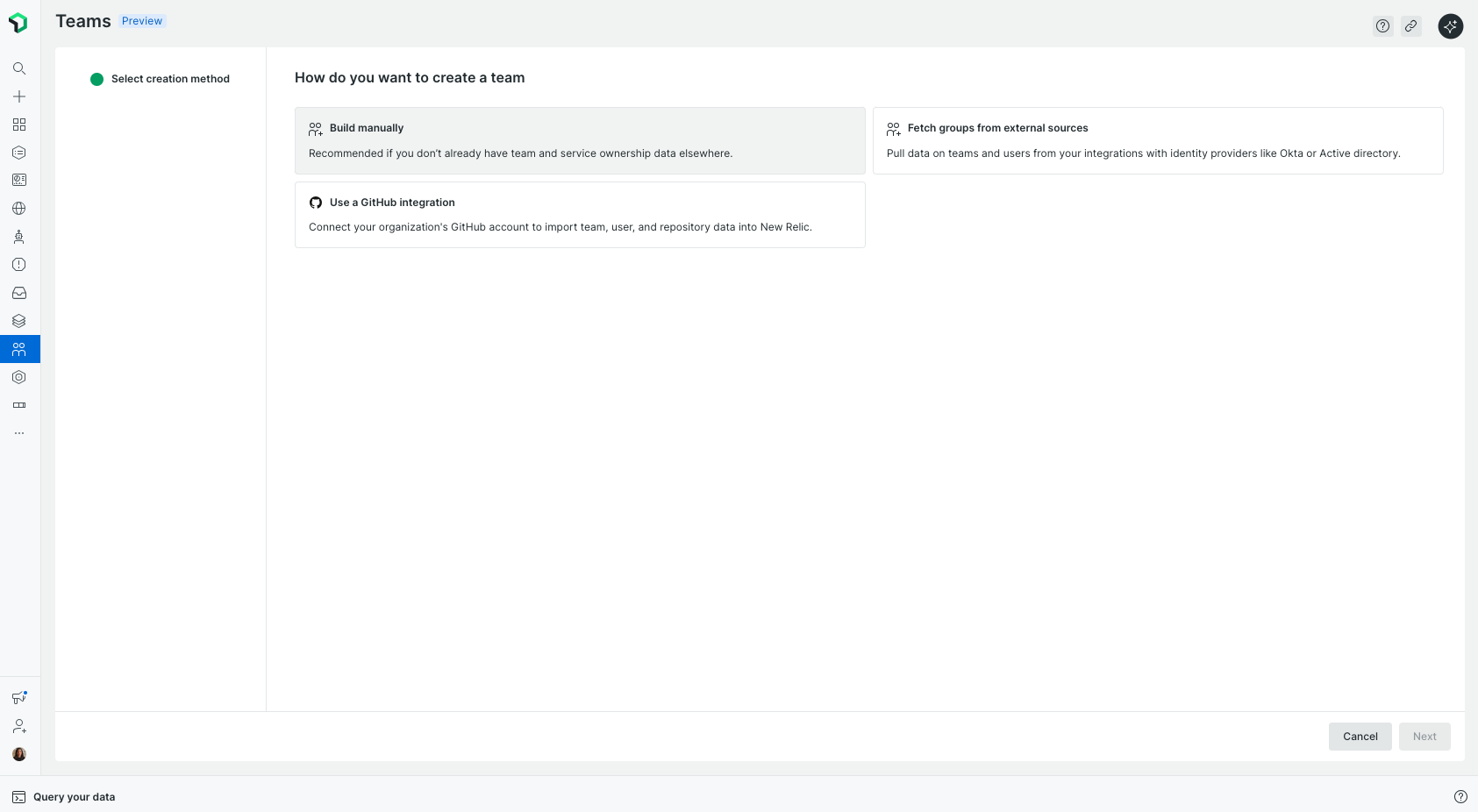
Task: Choose Fetch groups from external sources
Action: (1158, 140)
